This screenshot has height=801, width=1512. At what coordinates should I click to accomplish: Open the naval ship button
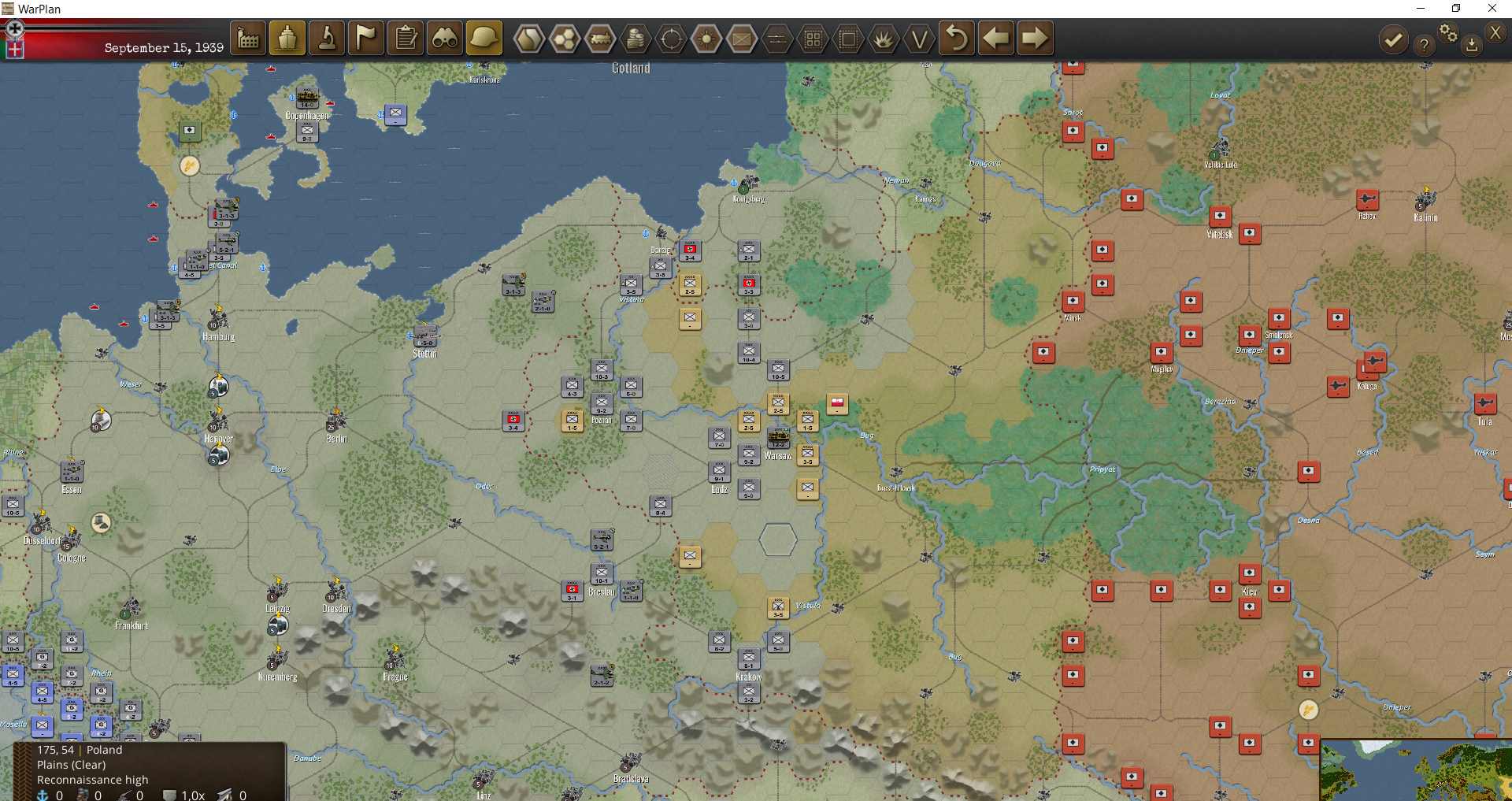click(287, 38)
